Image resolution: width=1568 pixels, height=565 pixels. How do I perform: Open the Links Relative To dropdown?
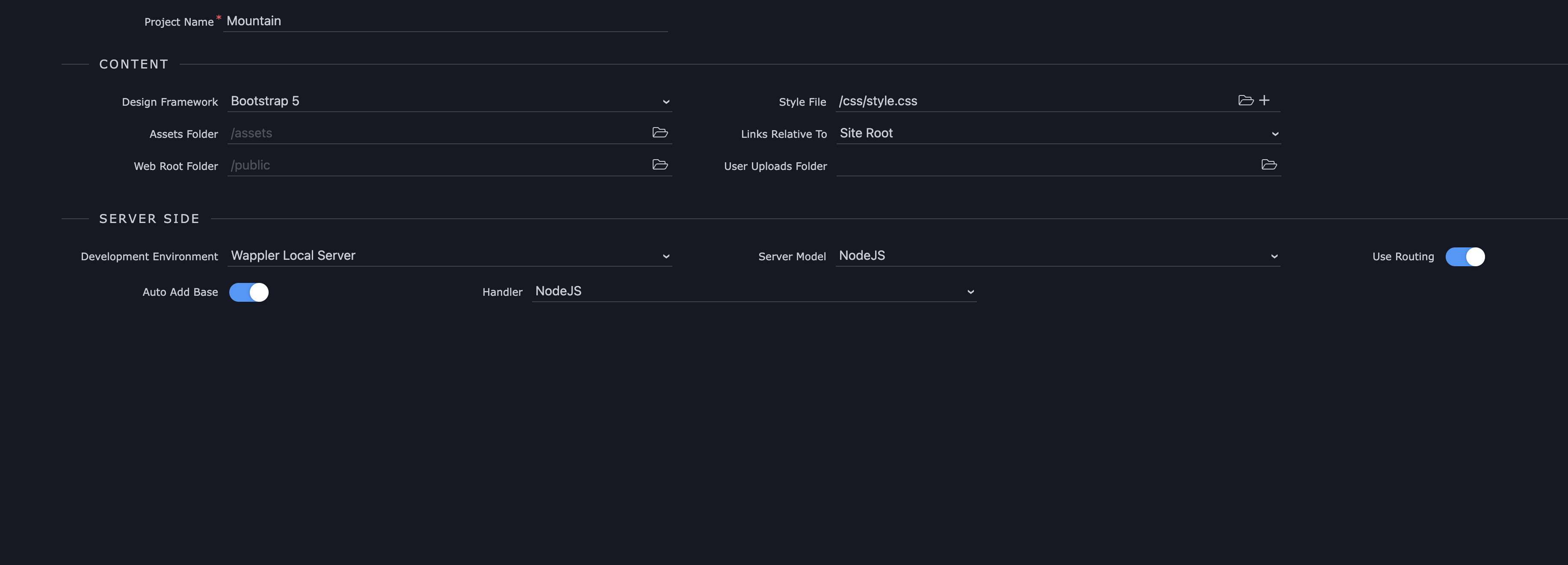pos(1059,134)
